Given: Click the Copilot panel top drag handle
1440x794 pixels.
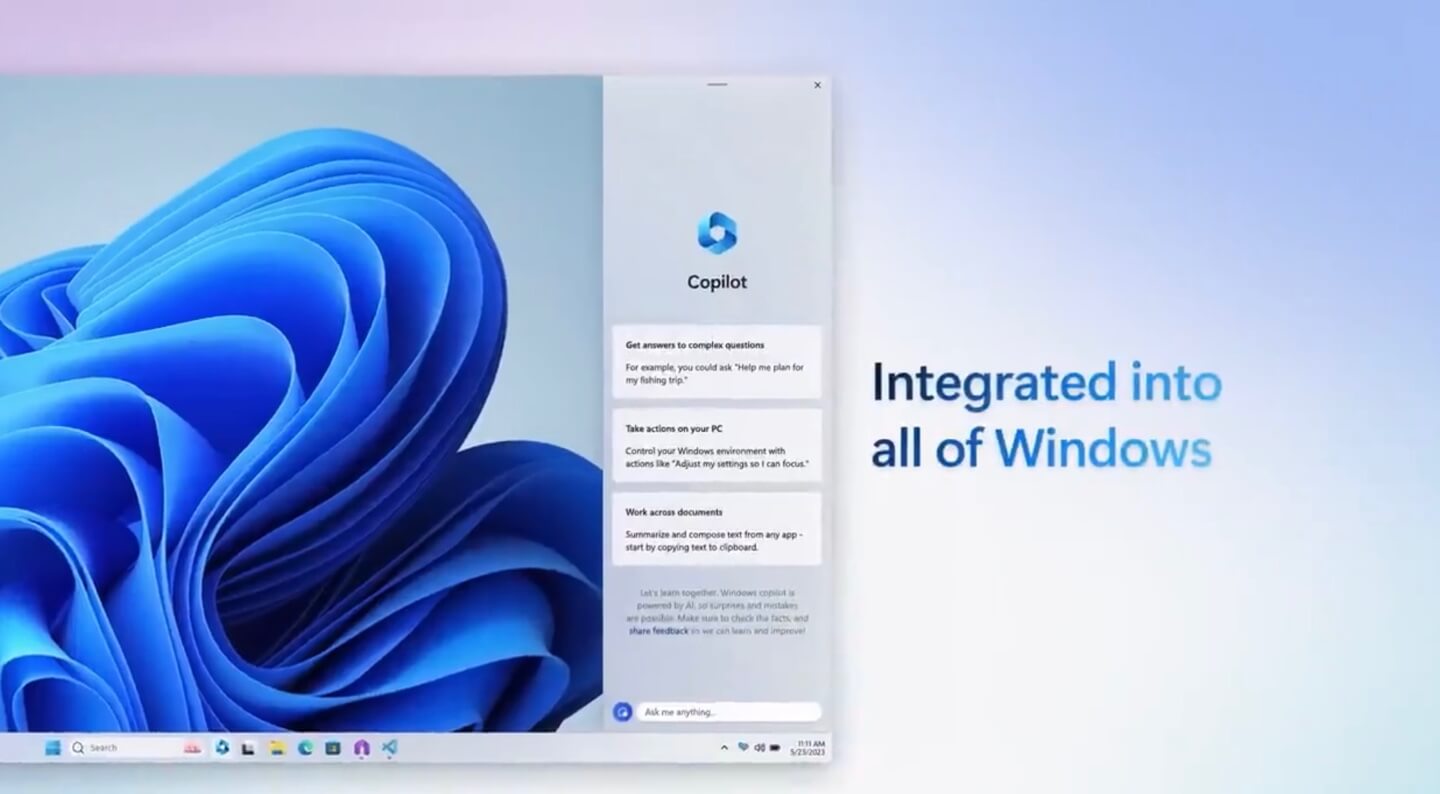Looking at the screenshot, I should (x=717, y=85).
